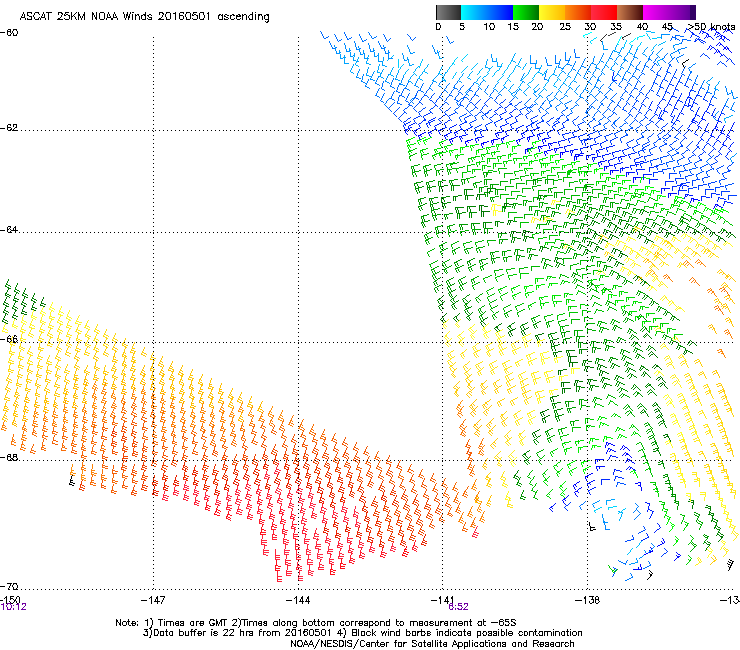The height and width of the screenshot is (650, 740).
Task: Select the latitude label "-66"
Action: [9, 339]
